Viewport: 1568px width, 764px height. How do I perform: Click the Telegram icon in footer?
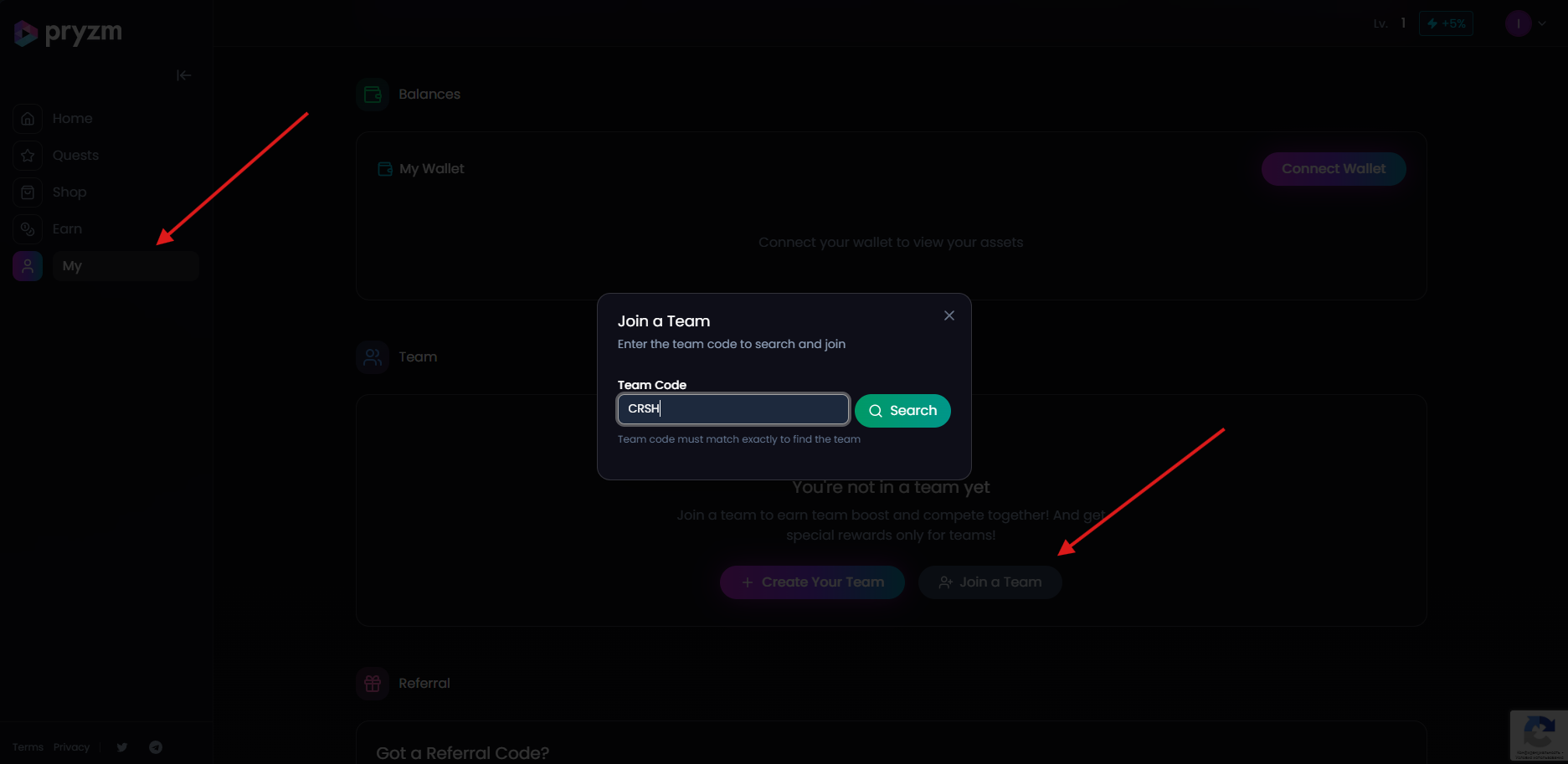coord(156,747)
